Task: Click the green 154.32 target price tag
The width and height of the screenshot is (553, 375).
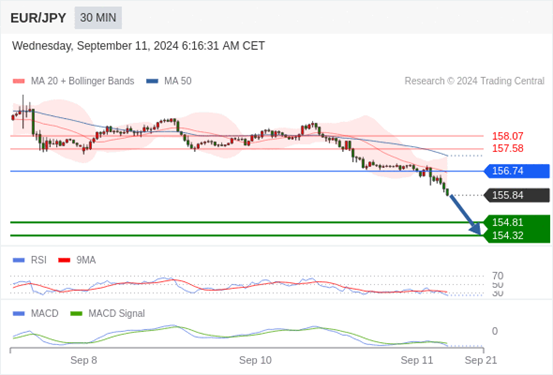Action: pos(517,236)
